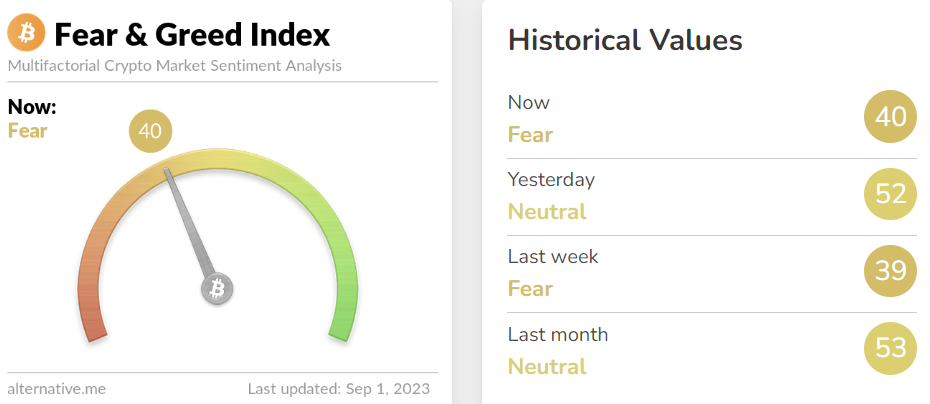Click the 40 badge above the gauge
Screen dimensions: 930x404
(x=150, y=131)
